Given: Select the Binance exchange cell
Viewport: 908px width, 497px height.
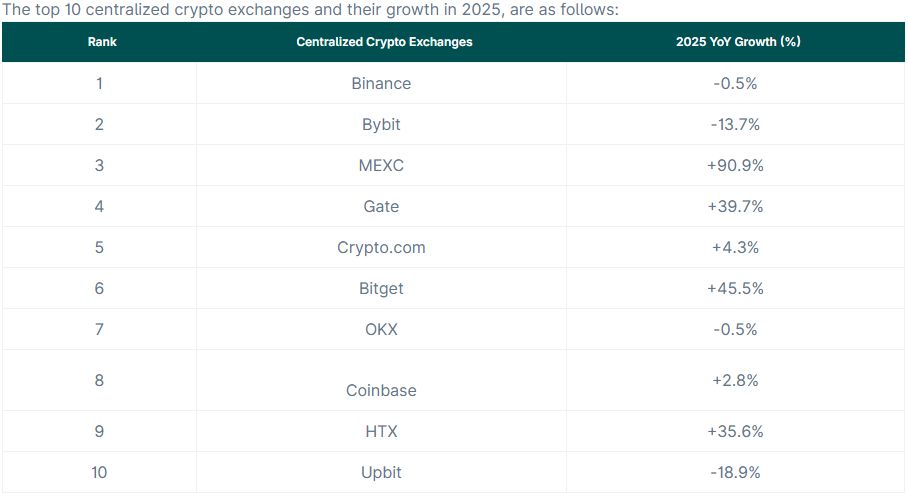Looking at the screenshot, I should pyautogui.click(x=381, y=83).
